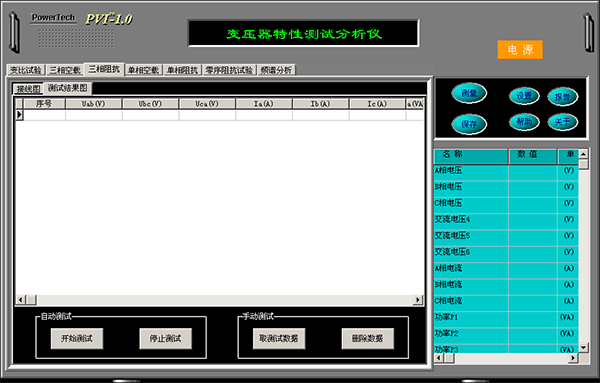Select the row indicator arrow in table
This screenshot has height=383, width=600.
click(19, 115)
